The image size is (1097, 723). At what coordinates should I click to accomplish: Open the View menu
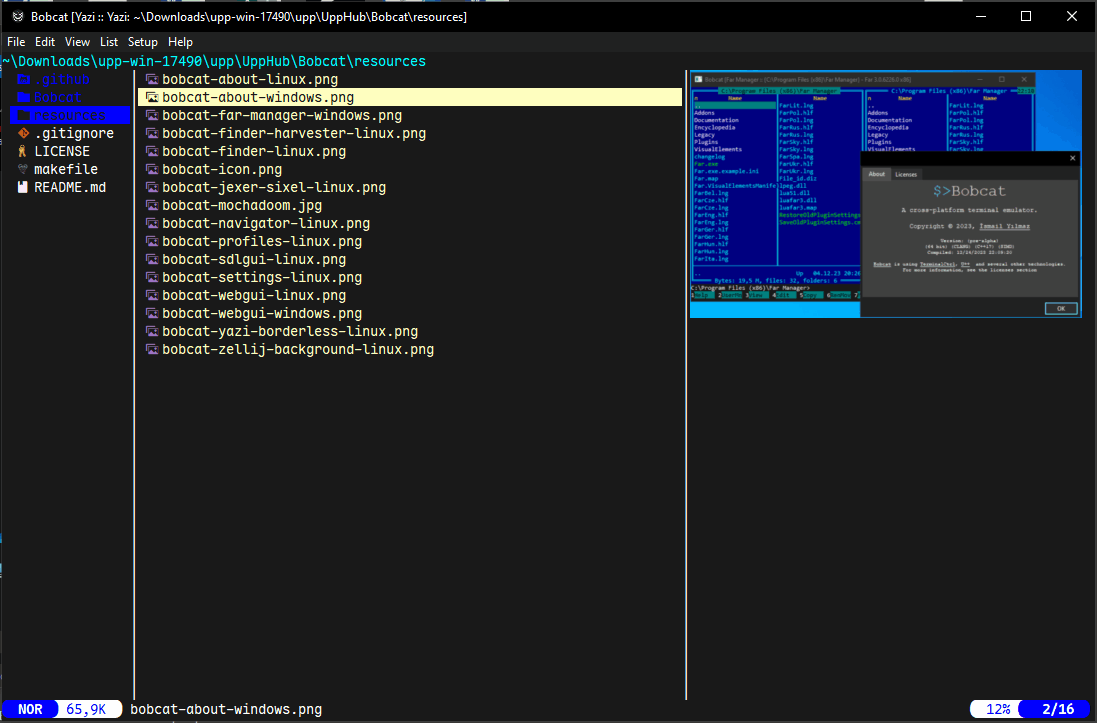(x=77, y=42)
